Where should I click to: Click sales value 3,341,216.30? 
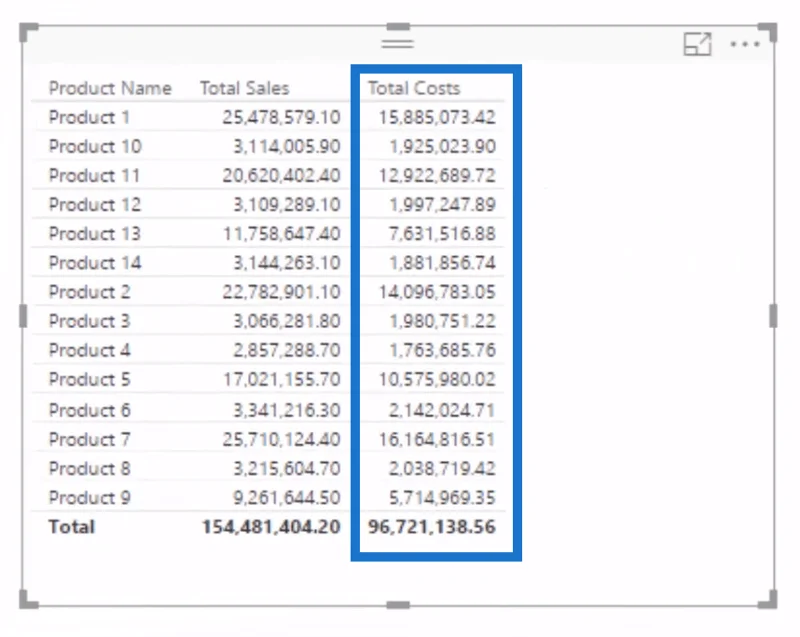tap(287, 410)
